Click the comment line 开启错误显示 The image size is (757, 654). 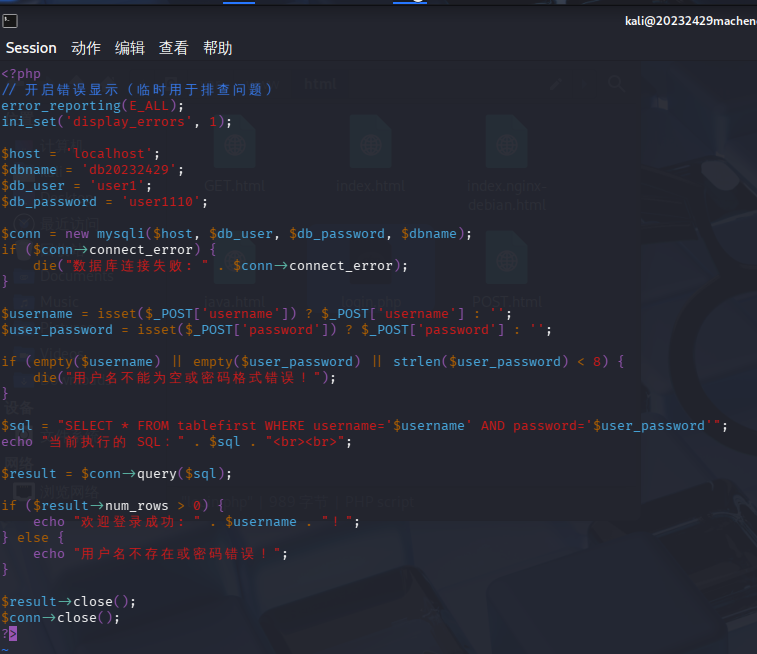pyautogui.click(x=137, y=90)
